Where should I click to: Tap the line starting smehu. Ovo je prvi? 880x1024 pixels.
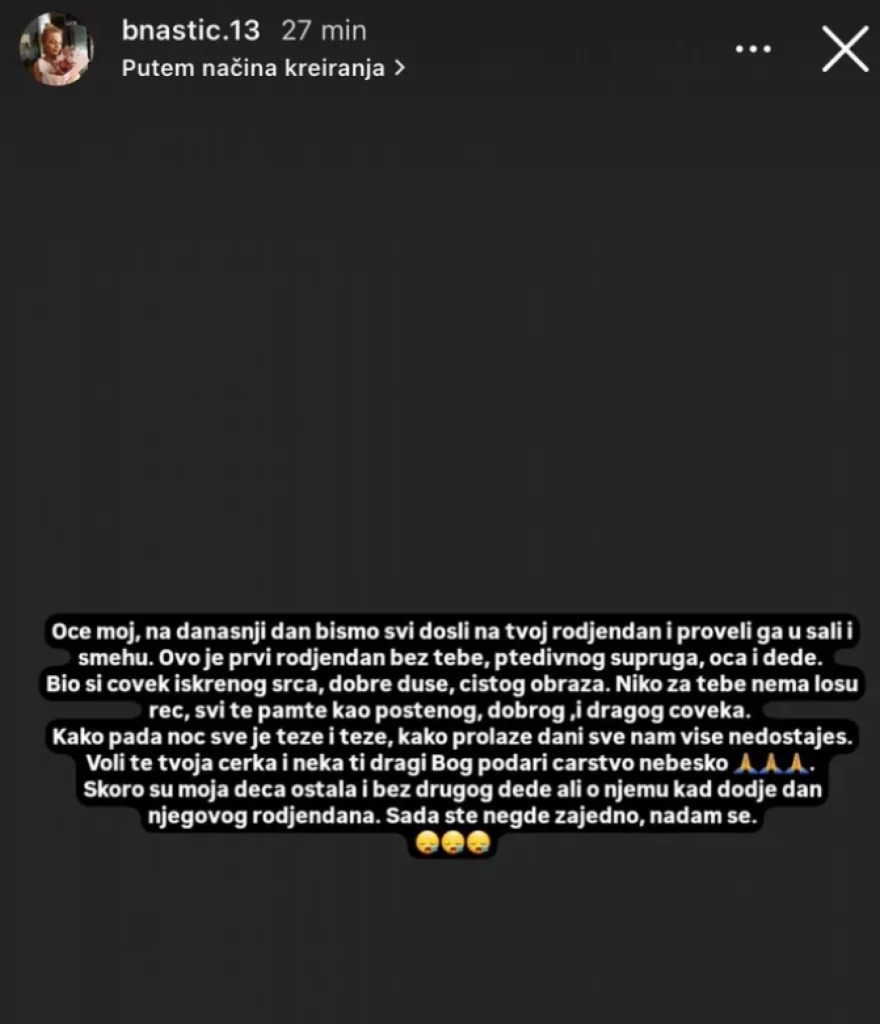[x=450, y=658]
